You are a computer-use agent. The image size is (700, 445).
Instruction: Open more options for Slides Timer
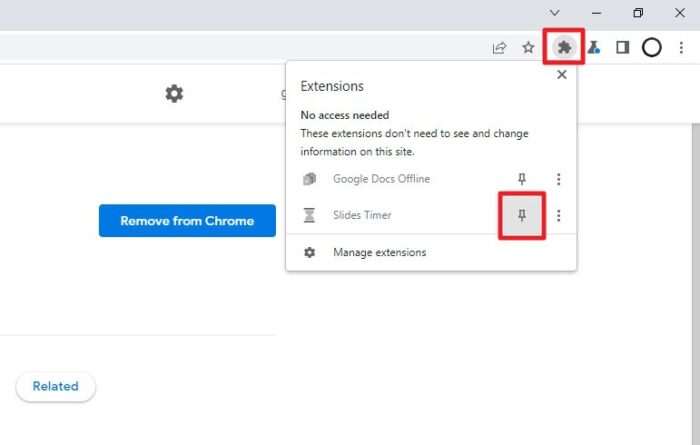558,216
